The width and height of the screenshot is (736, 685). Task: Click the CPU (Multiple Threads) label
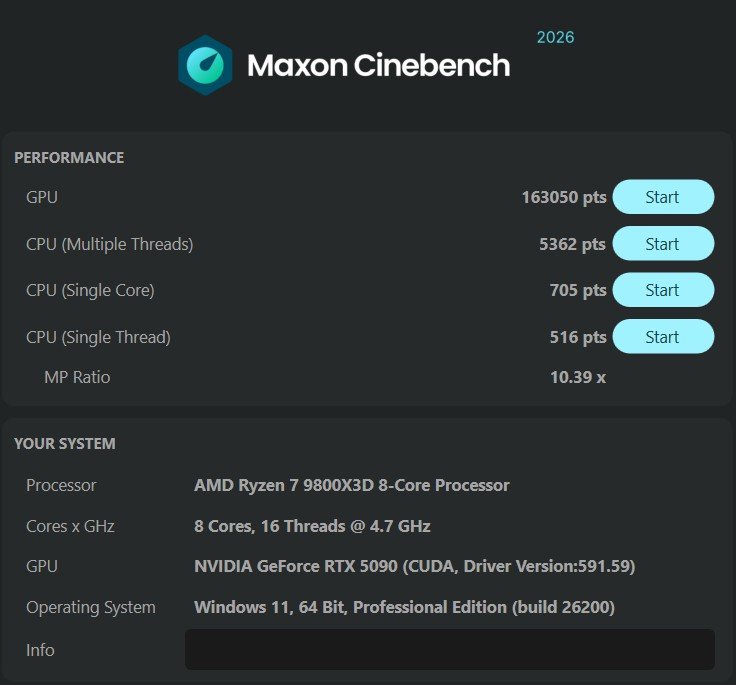click(x=109, y=244)
